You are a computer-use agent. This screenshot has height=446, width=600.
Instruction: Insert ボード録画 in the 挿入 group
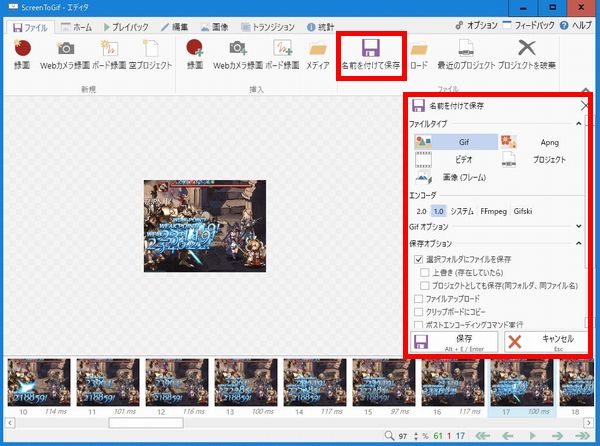tap(282, 54)
